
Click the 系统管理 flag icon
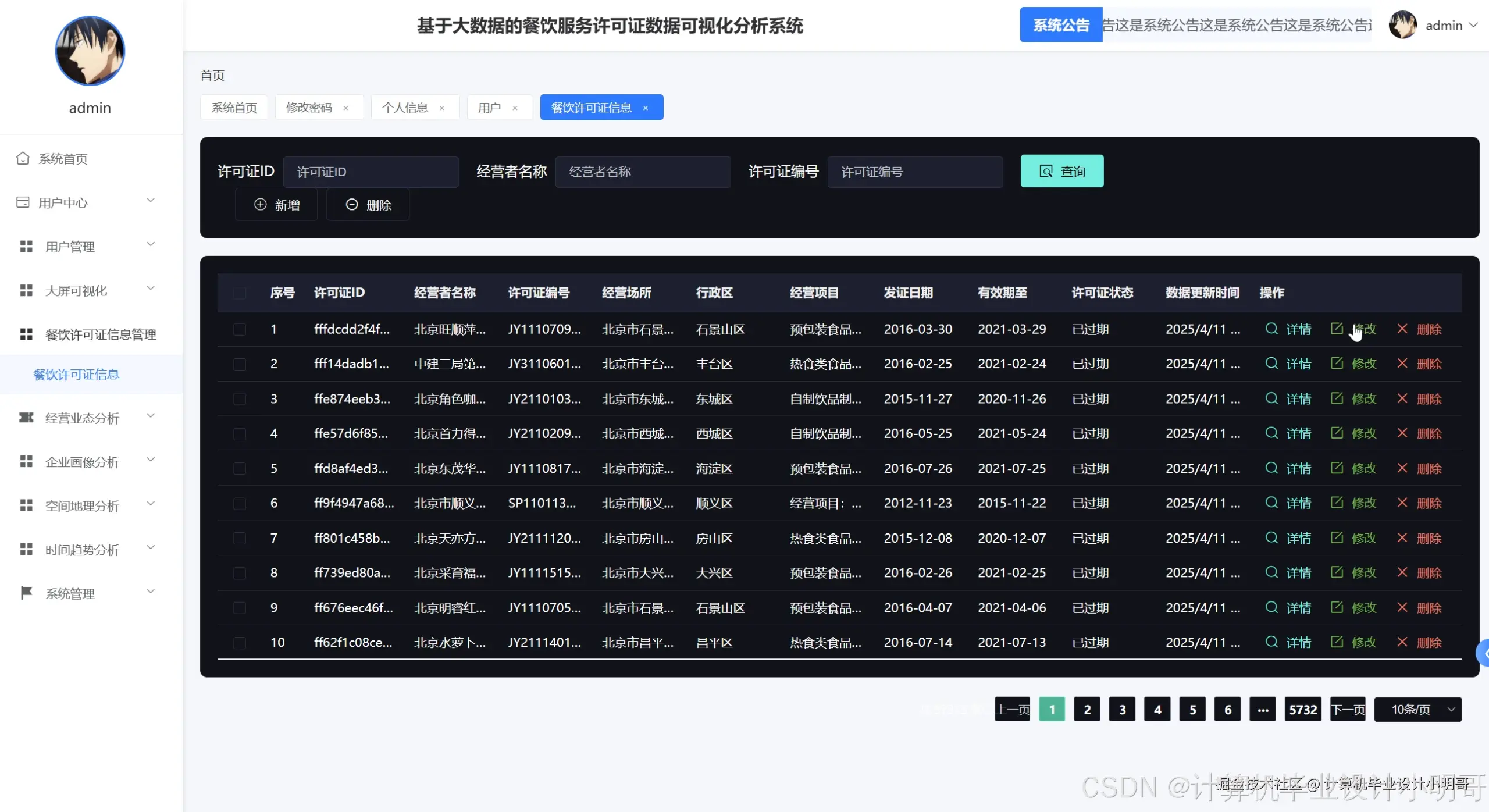pos(26,593)
